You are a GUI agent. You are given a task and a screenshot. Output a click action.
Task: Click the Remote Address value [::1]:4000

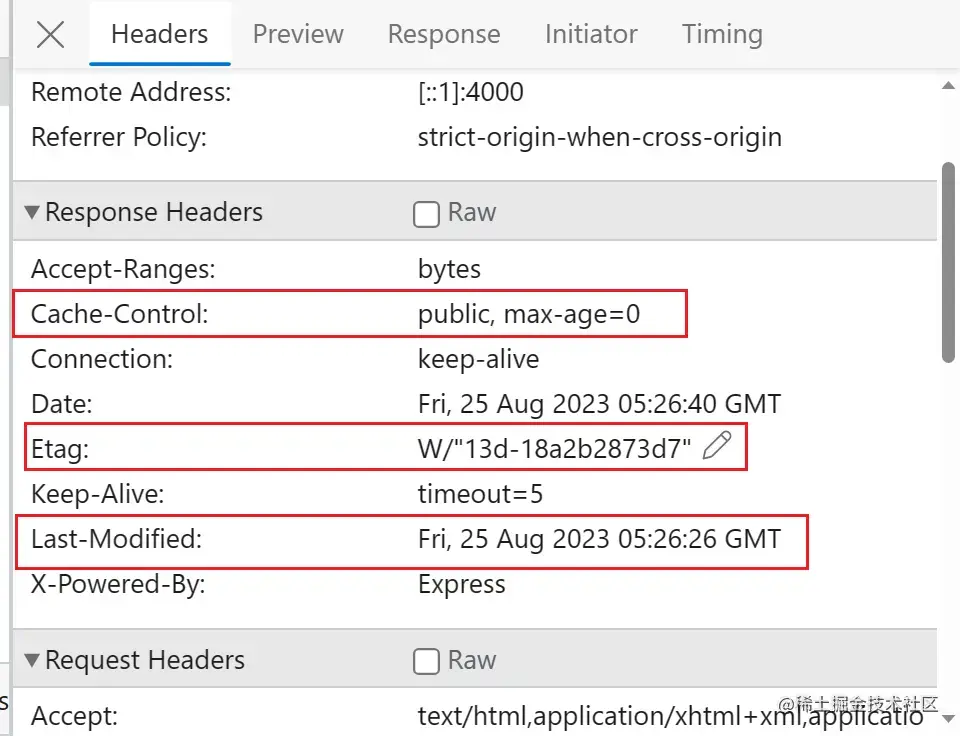point(471,92)
